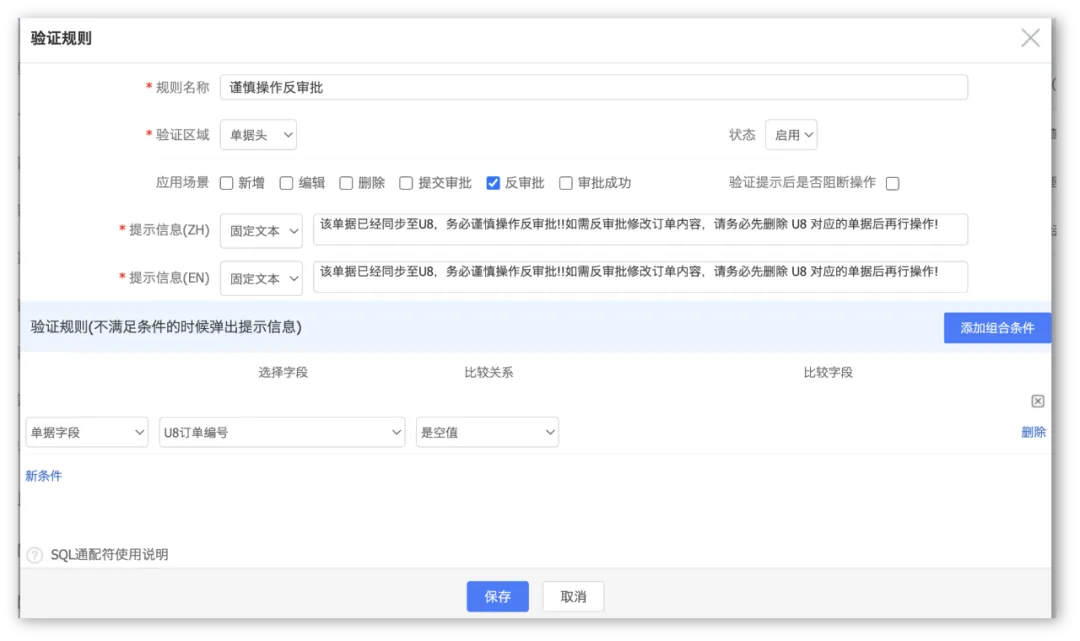Screen dimensions: 1080x641
Task: Check the 删除 scenario checkbox
Action: tap(346, 183)
